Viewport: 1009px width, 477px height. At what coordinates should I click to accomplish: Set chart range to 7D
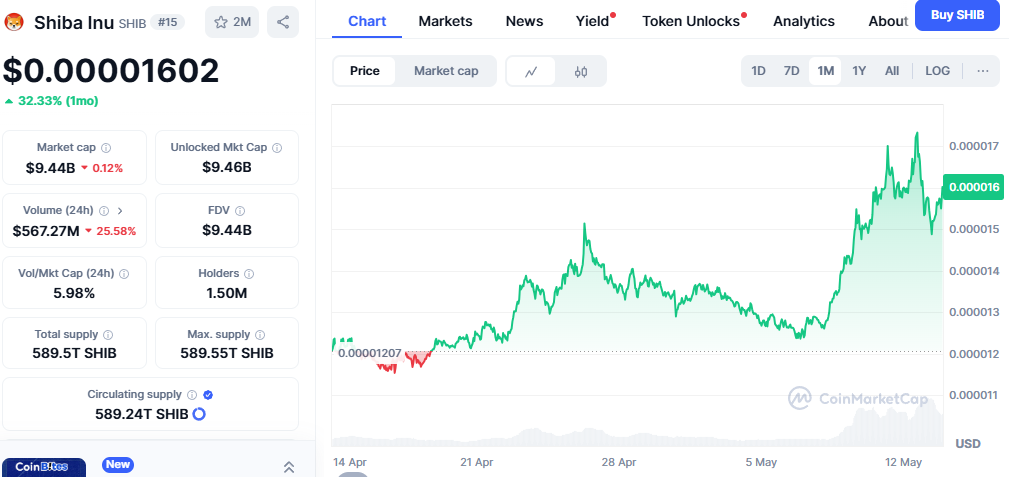click(791, 71)
